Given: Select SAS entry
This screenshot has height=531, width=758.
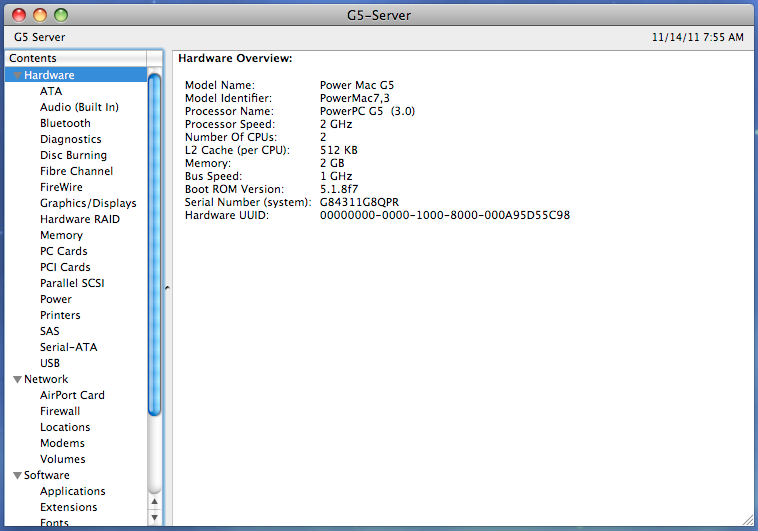Looking at the screenshot, I should (x=50, y=331).
